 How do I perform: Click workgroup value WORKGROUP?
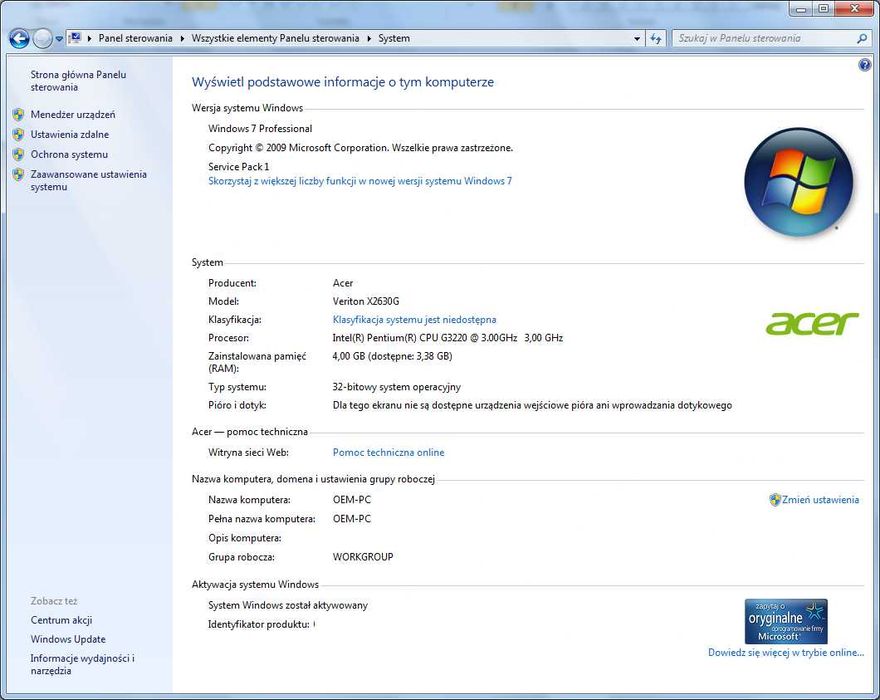click(363, 557)
